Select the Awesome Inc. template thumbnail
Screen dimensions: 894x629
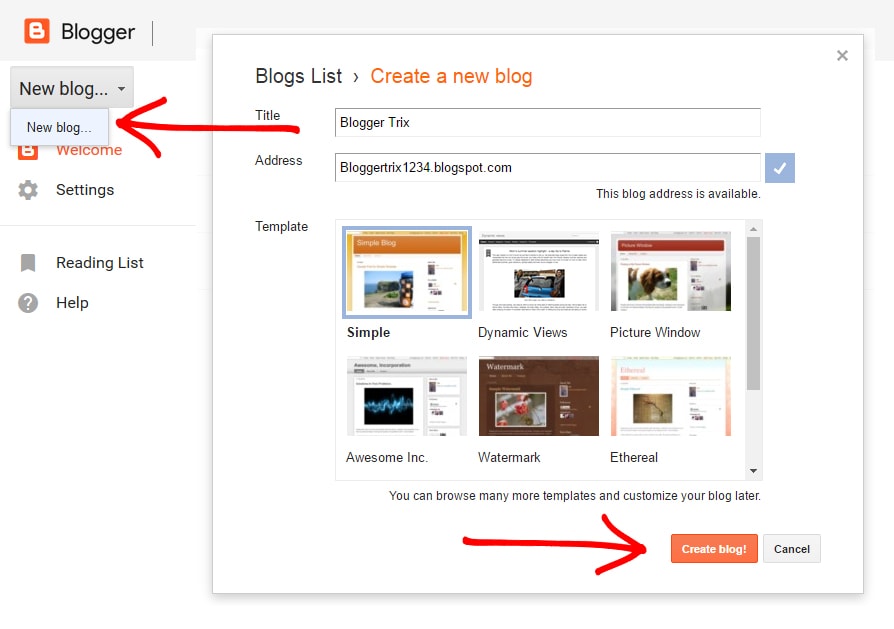pyautogui.click(x=407, y=396)
